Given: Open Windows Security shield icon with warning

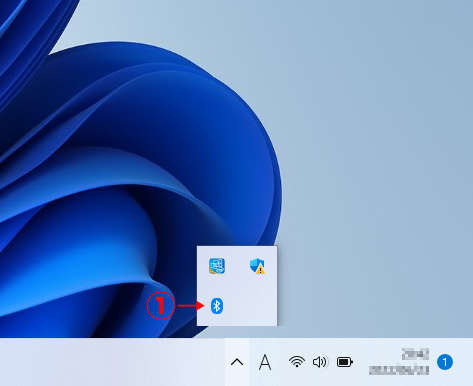Looking at the screenshot, I should 257,266.
